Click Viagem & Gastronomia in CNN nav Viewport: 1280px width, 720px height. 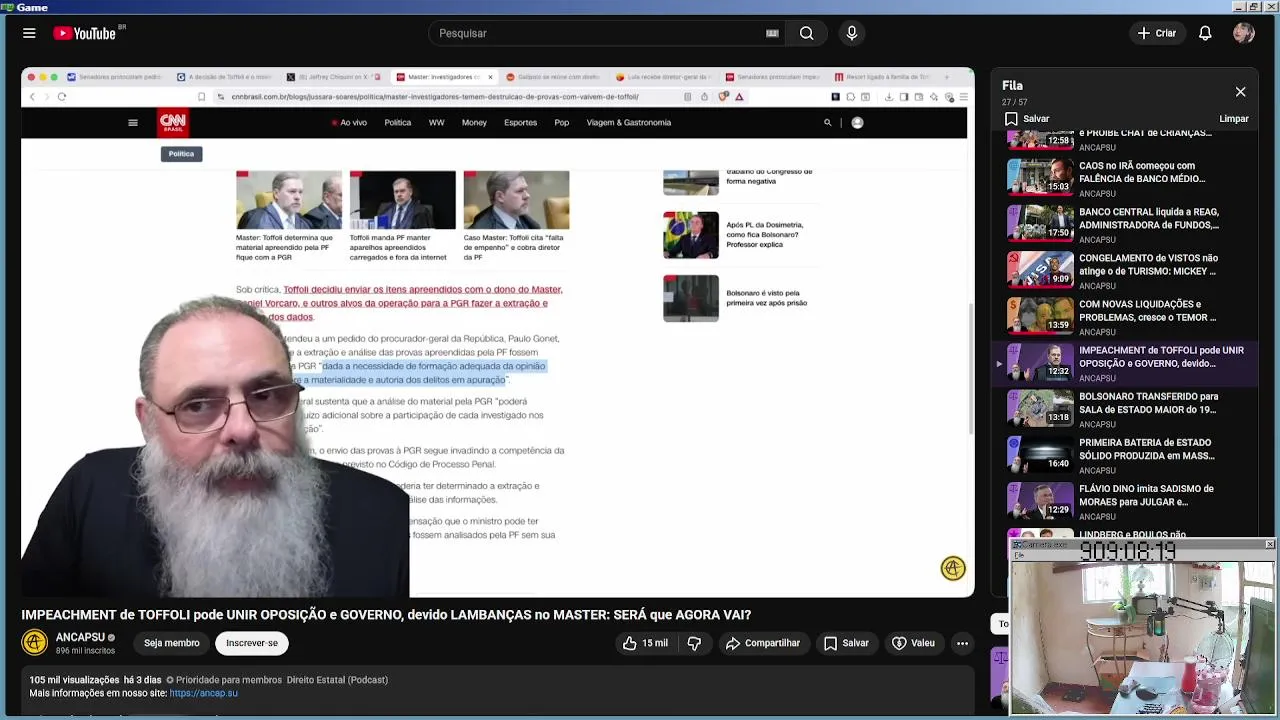pyautogui.click(x=629, y=122)
